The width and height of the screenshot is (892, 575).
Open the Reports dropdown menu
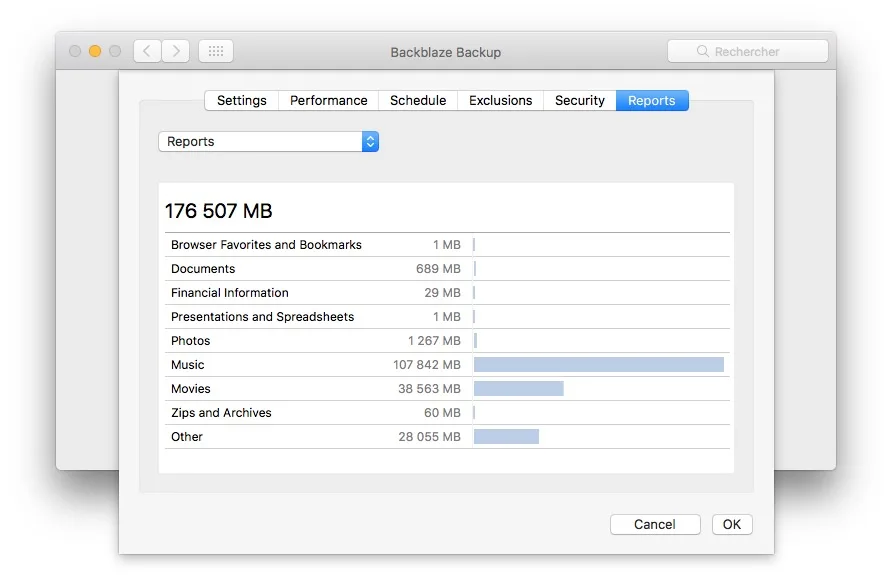pos(269,142)
